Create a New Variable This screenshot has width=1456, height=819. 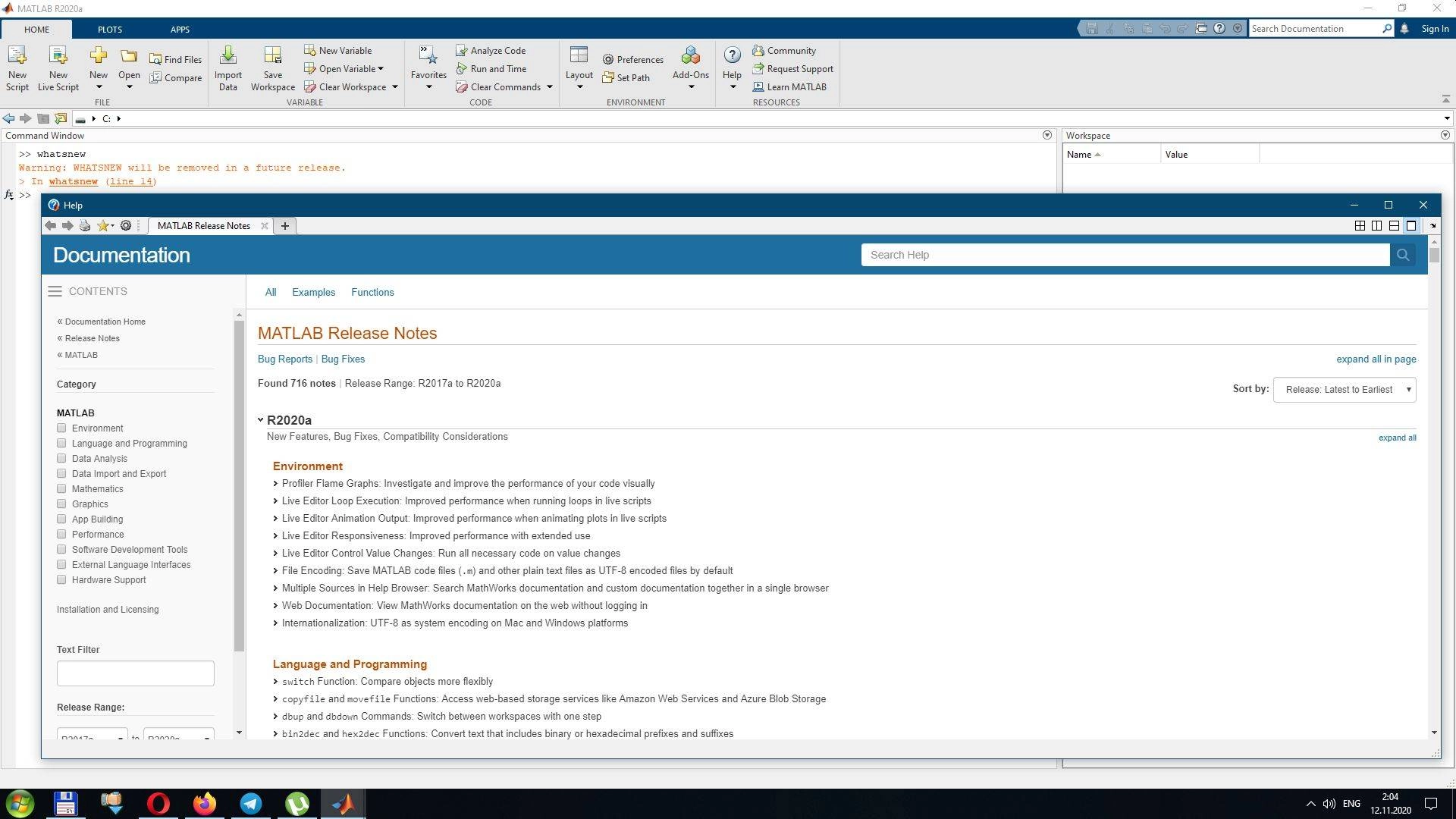coord(338,50)
